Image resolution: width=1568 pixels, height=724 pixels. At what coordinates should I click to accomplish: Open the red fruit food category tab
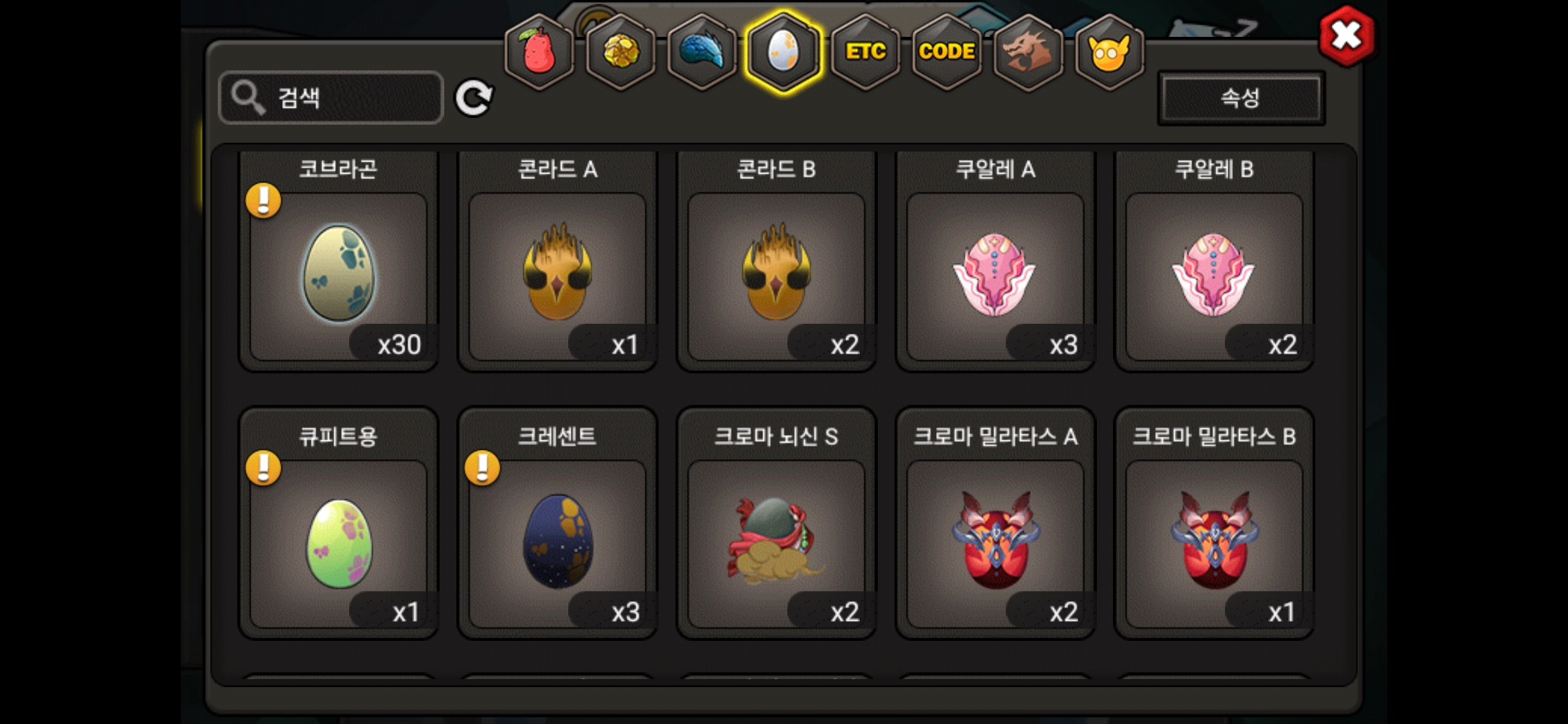pyautogui.click(x=539, y=52)
